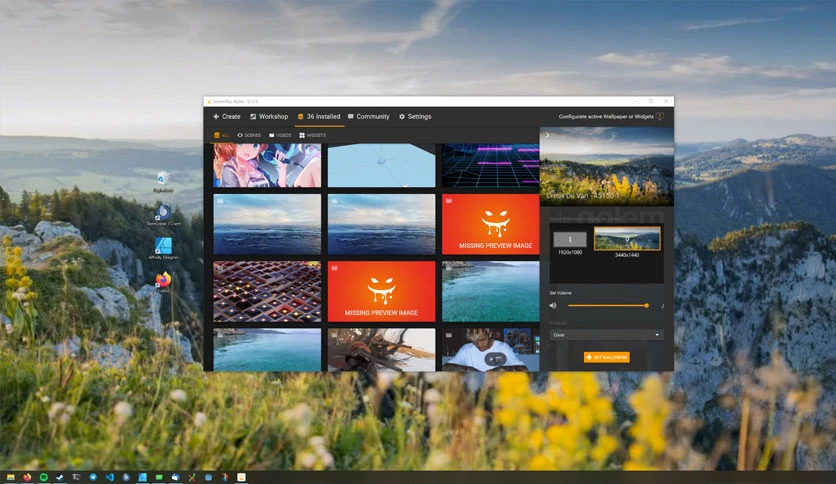The height and width of the screenshot is (484, 836).
Task: Filter installed content by Videos
Action: (x=280, y=135)
